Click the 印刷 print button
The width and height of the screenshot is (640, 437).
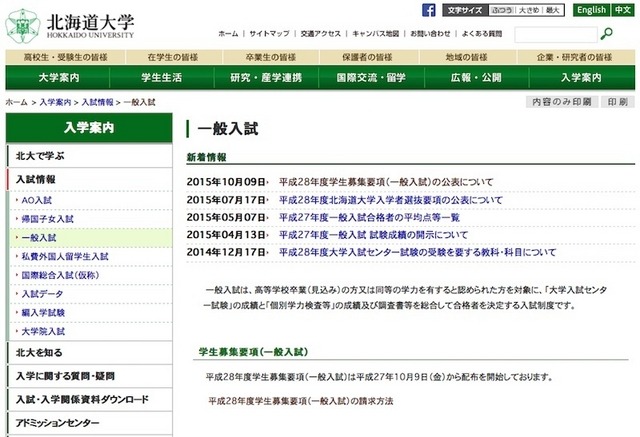(x=618, y=102)
